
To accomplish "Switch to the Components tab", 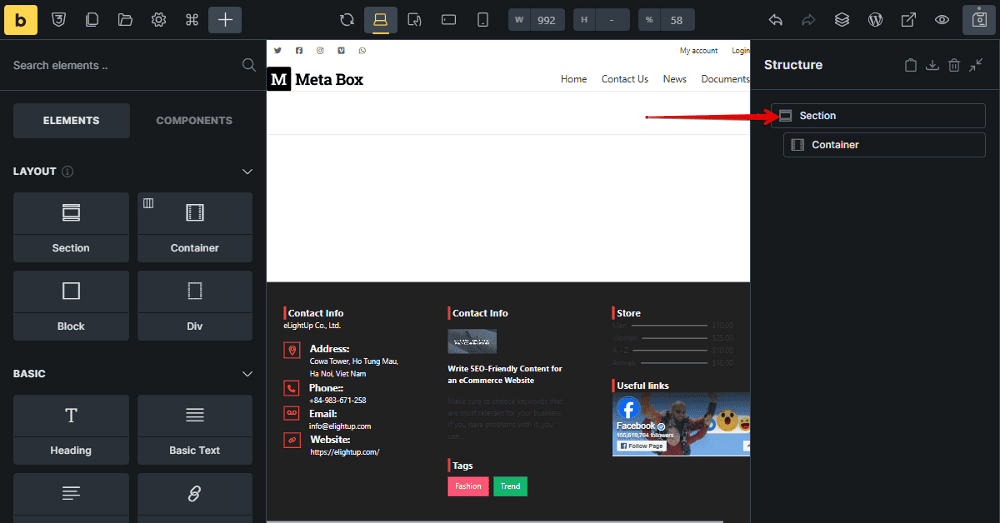I will [194, 120].
